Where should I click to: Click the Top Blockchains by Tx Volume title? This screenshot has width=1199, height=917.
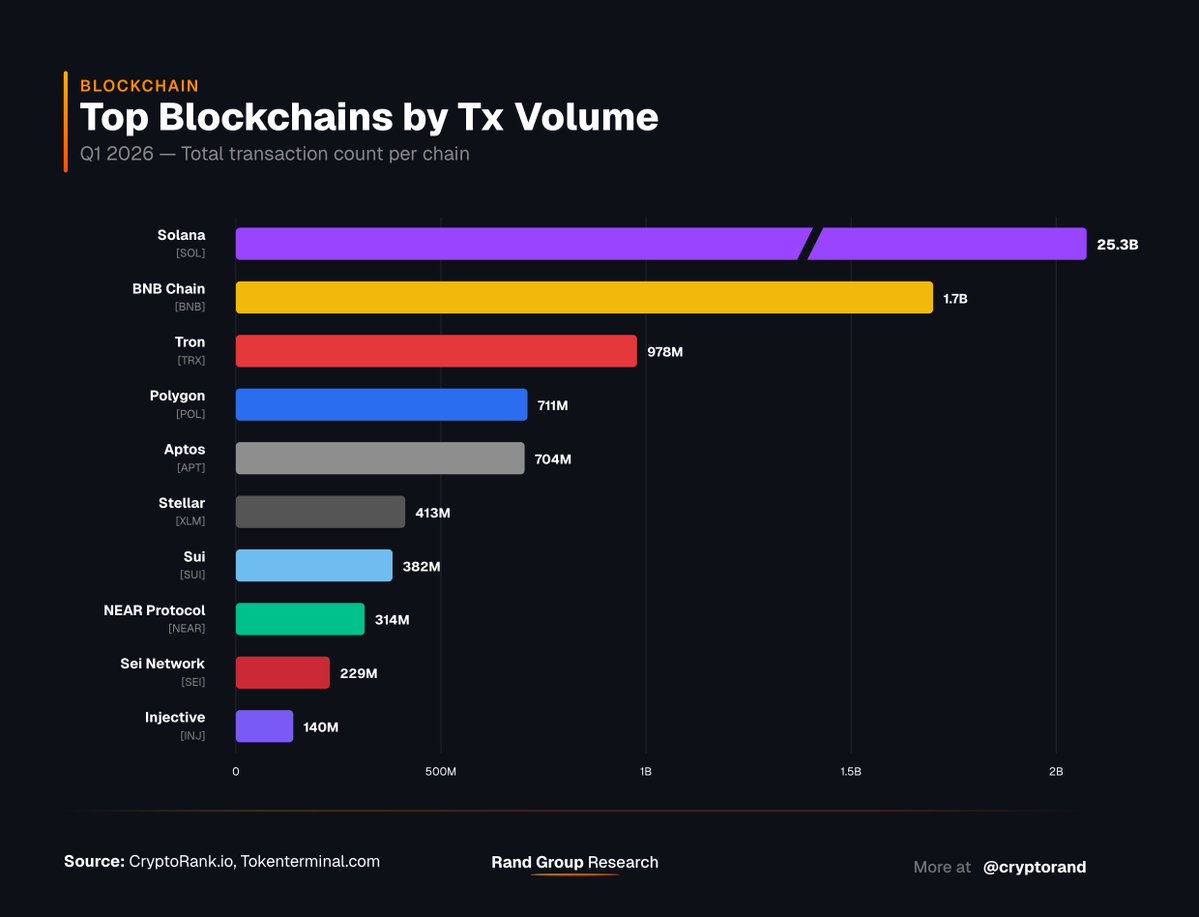click(369, 117)
